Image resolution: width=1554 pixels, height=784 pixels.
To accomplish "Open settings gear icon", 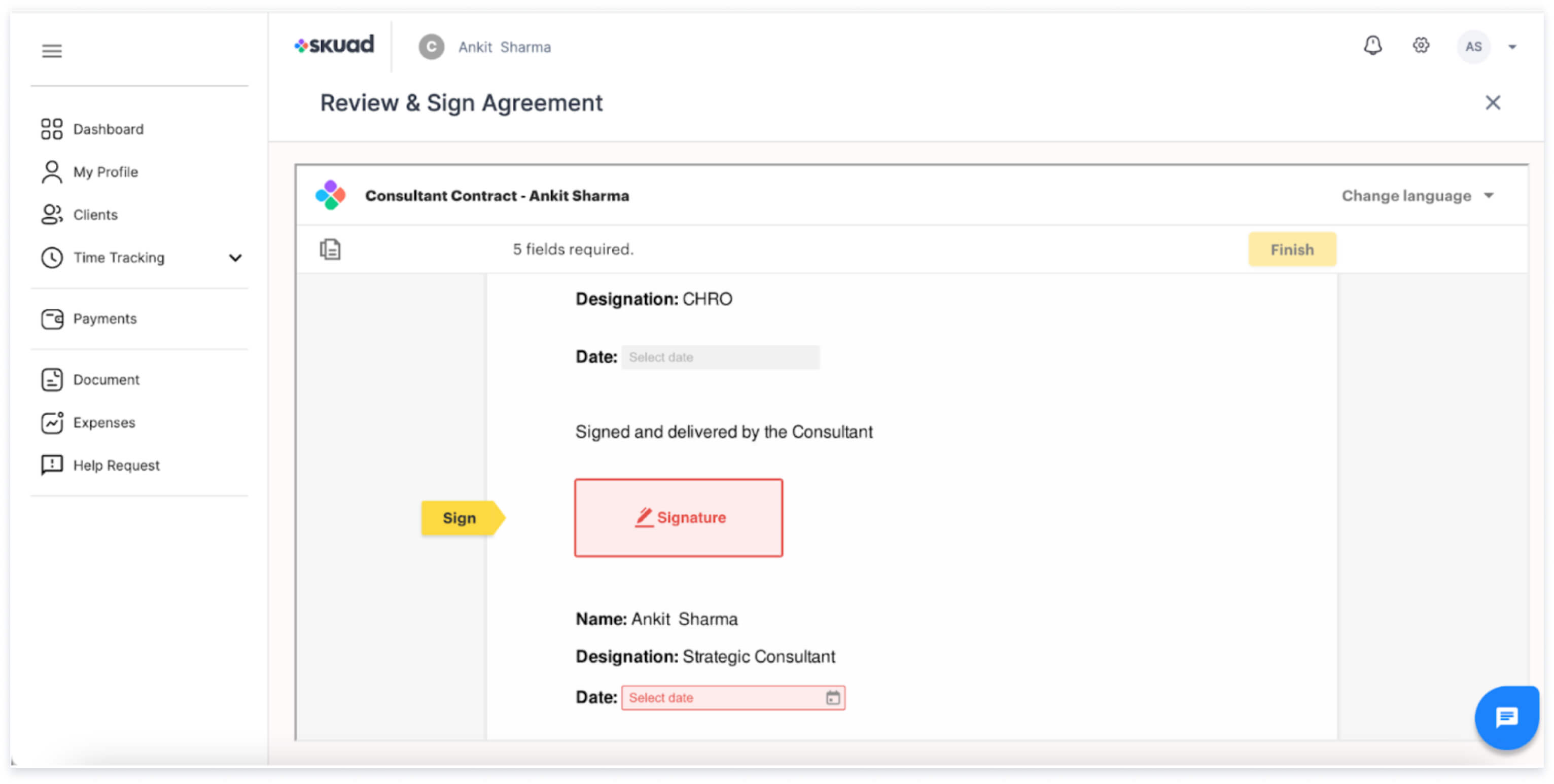I will tap(1421, 46).
